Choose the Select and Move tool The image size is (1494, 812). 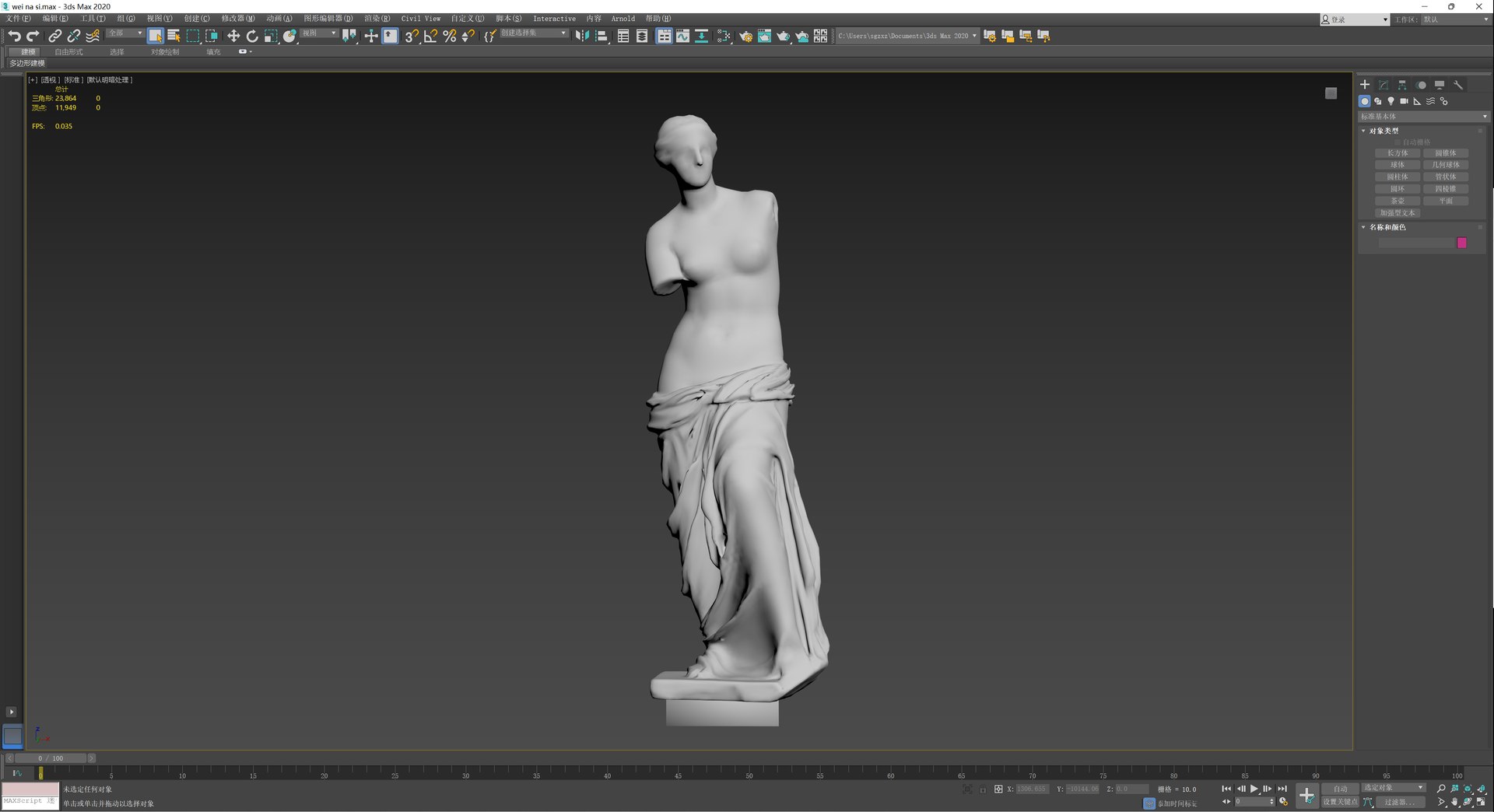(x=233, y=36)
